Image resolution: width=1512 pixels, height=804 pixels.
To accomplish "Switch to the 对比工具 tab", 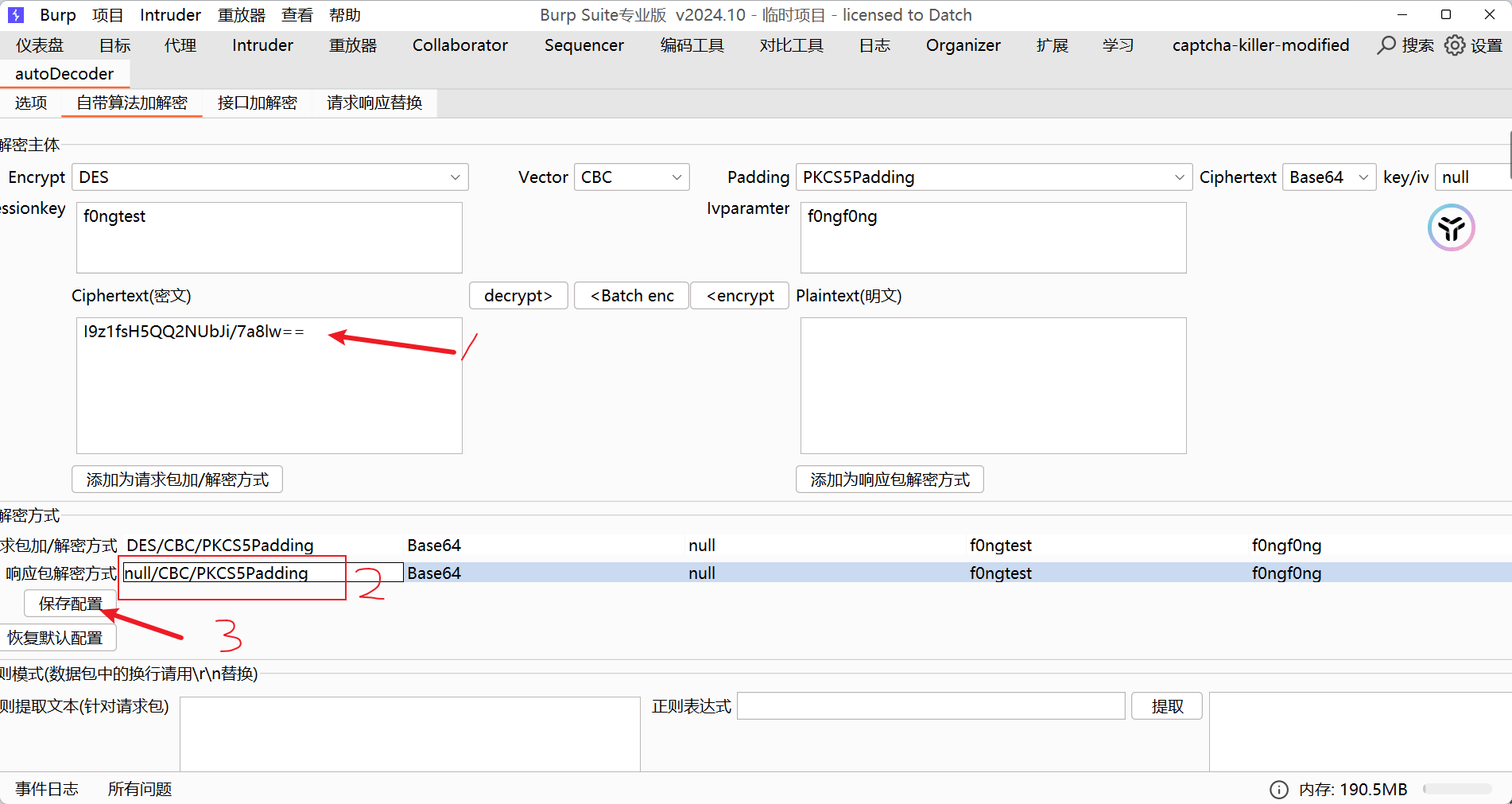I will click(792, 45).
